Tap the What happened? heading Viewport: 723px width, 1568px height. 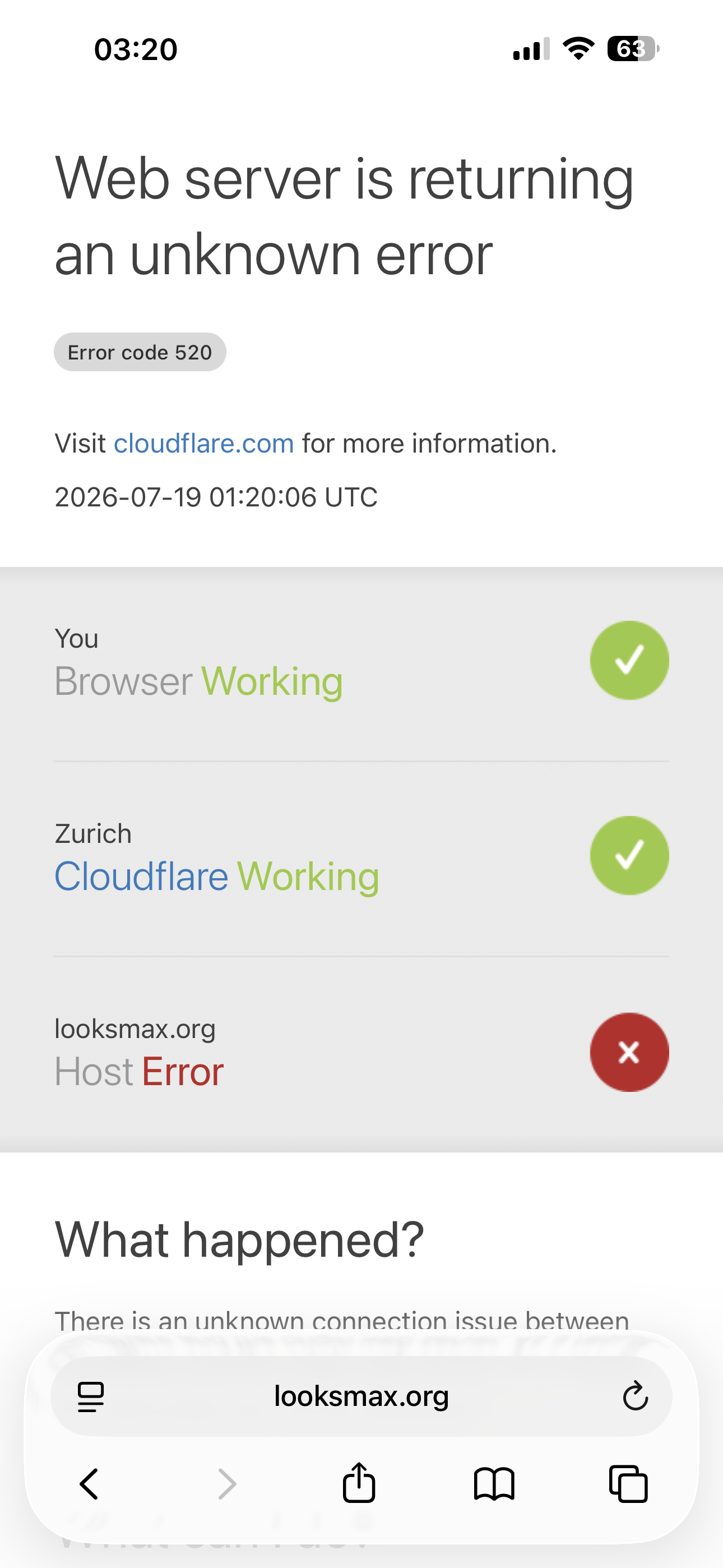tap(239, 1240)
